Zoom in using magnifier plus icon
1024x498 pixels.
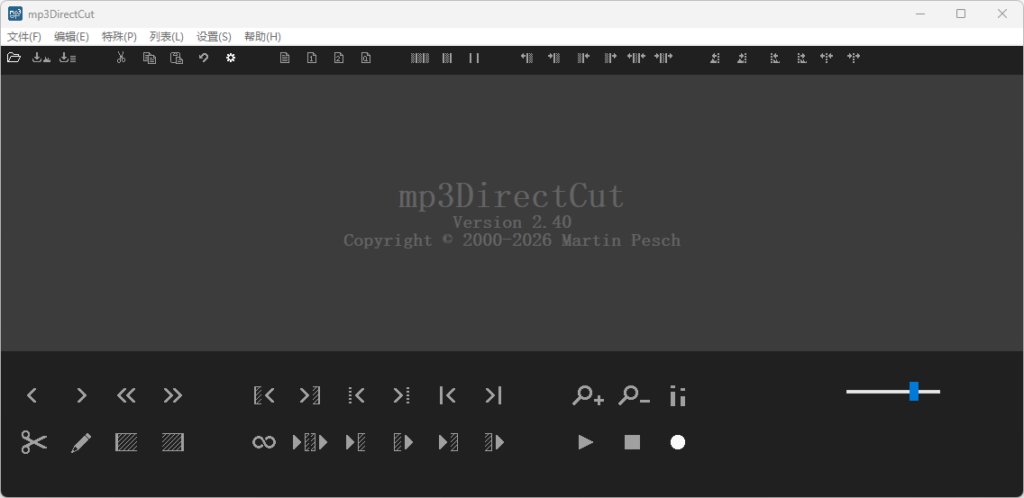588,396
